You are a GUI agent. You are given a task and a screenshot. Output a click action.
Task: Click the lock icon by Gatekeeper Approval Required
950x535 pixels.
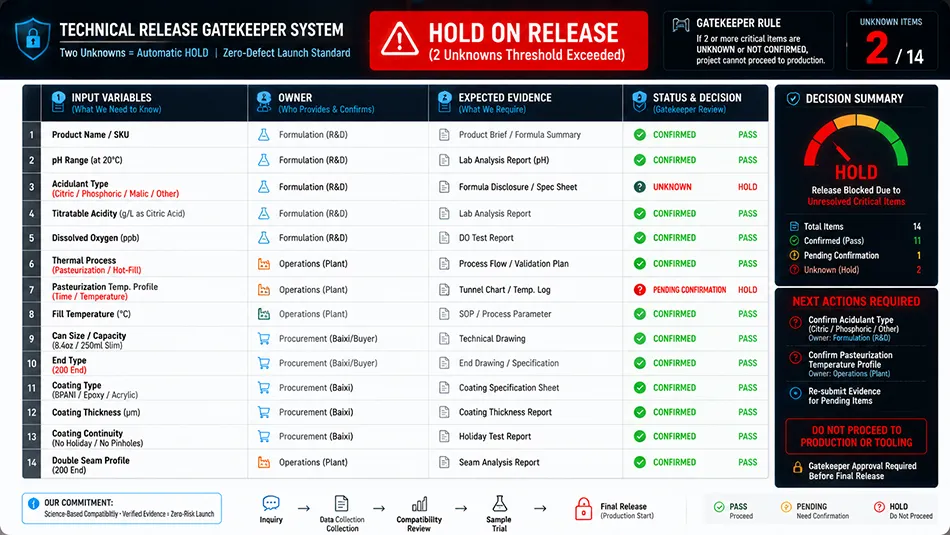(798, 467)
